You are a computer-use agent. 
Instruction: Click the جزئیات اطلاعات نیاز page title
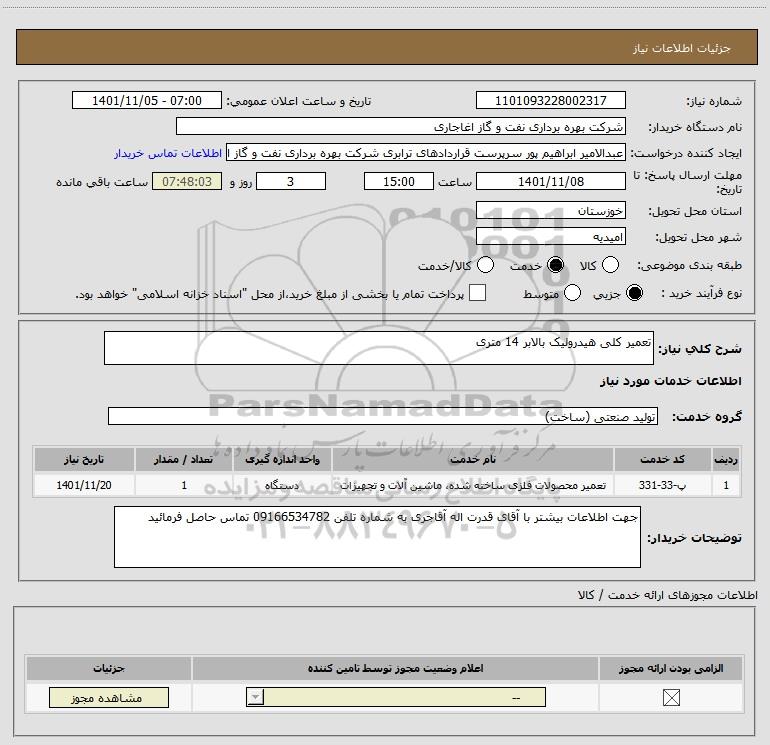(x=681, y=48)
